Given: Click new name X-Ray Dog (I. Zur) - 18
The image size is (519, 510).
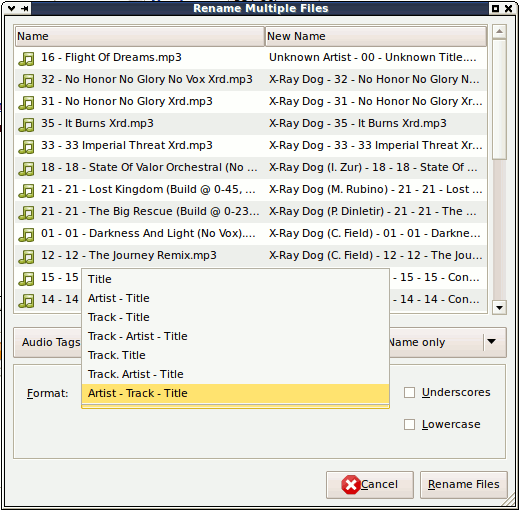Looking at the screenshot, I should [373, 167].
